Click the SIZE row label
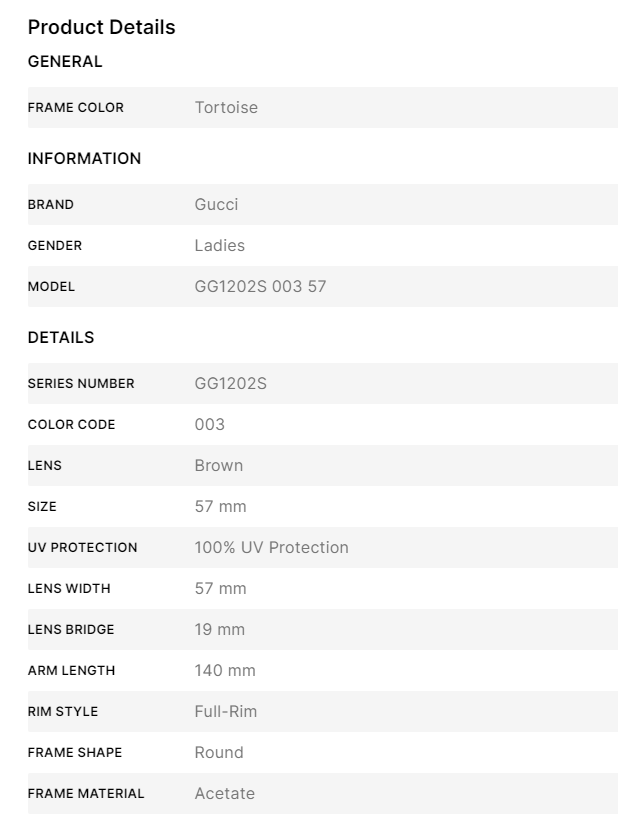The width and height of the screenshot is (618, 820). [x=42, y=506]
